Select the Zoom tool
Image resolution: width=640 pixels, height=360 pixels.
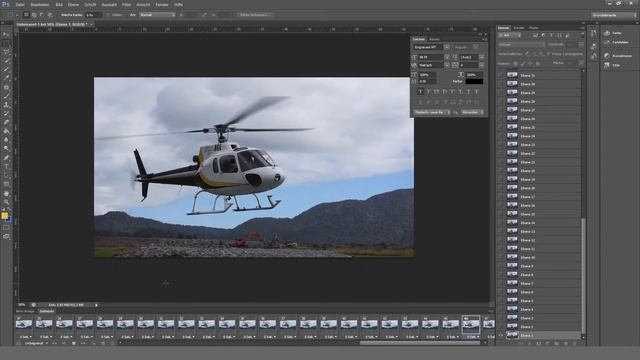6,202
